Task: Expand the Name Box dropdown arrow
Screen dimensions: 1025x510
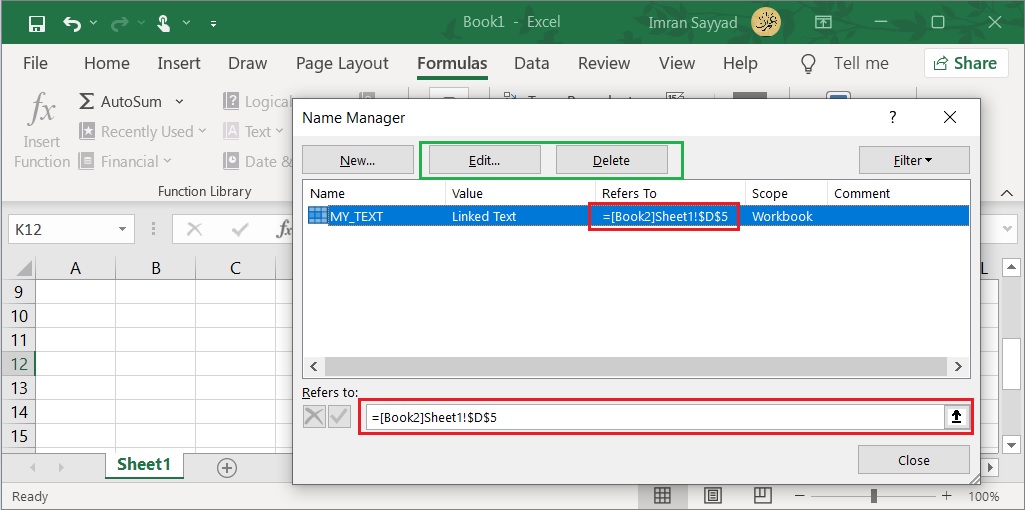Action: 122,230
